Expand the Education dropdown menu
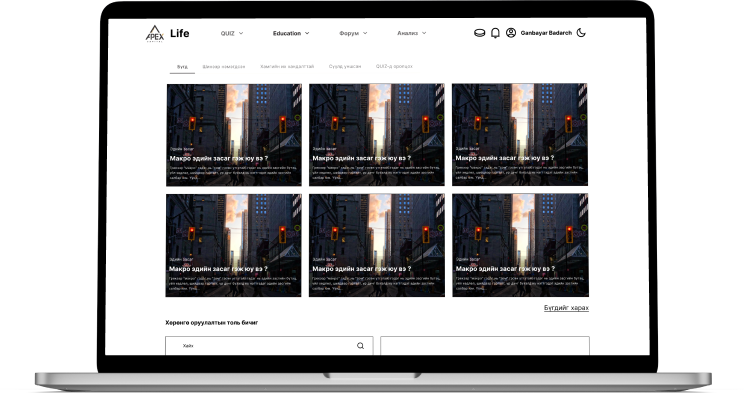 click(291, 33)
